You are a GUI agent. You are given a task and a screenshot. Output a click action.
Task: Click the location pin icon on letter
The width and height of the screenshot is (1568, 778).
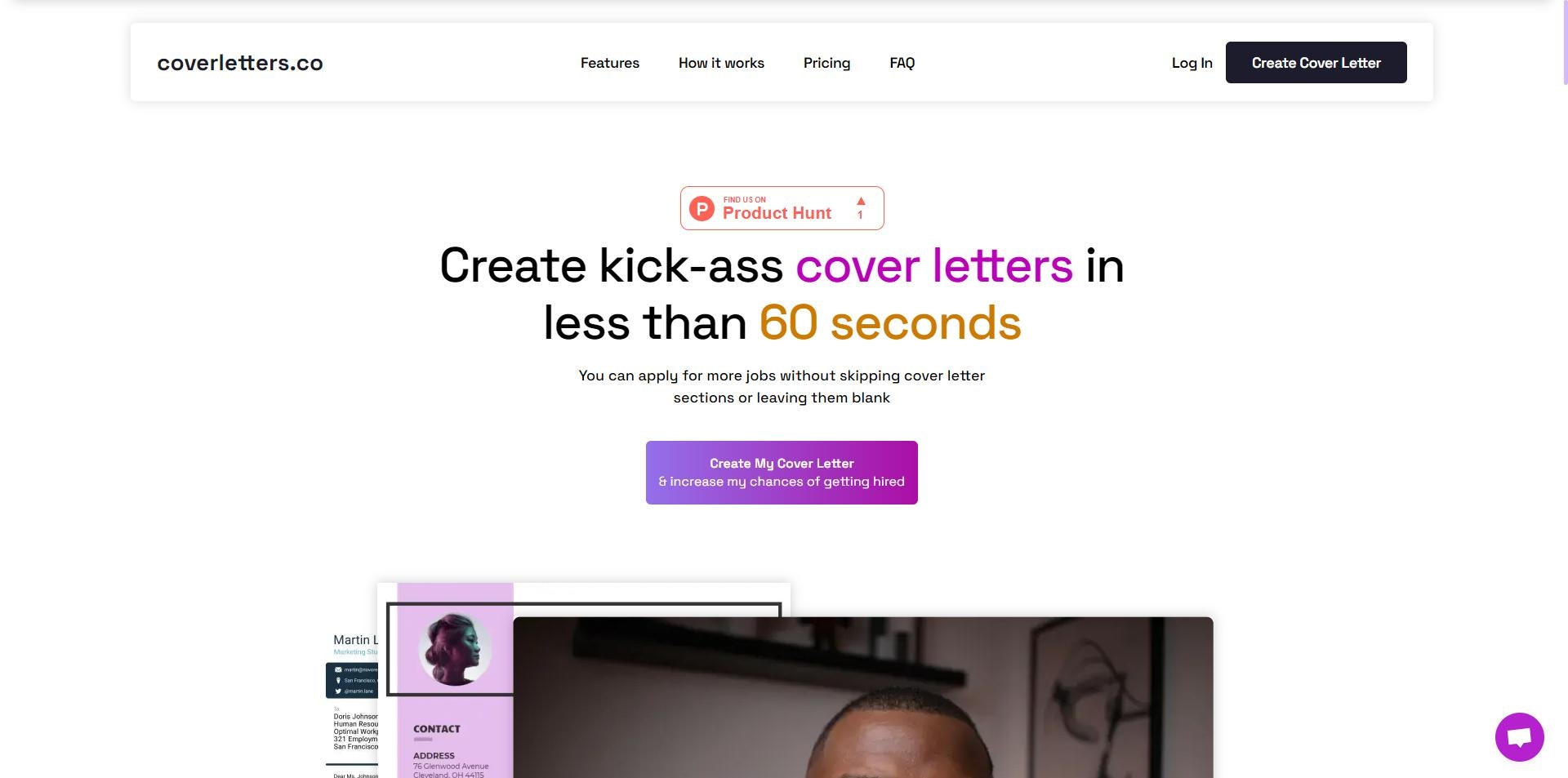[x=338, y=680]
